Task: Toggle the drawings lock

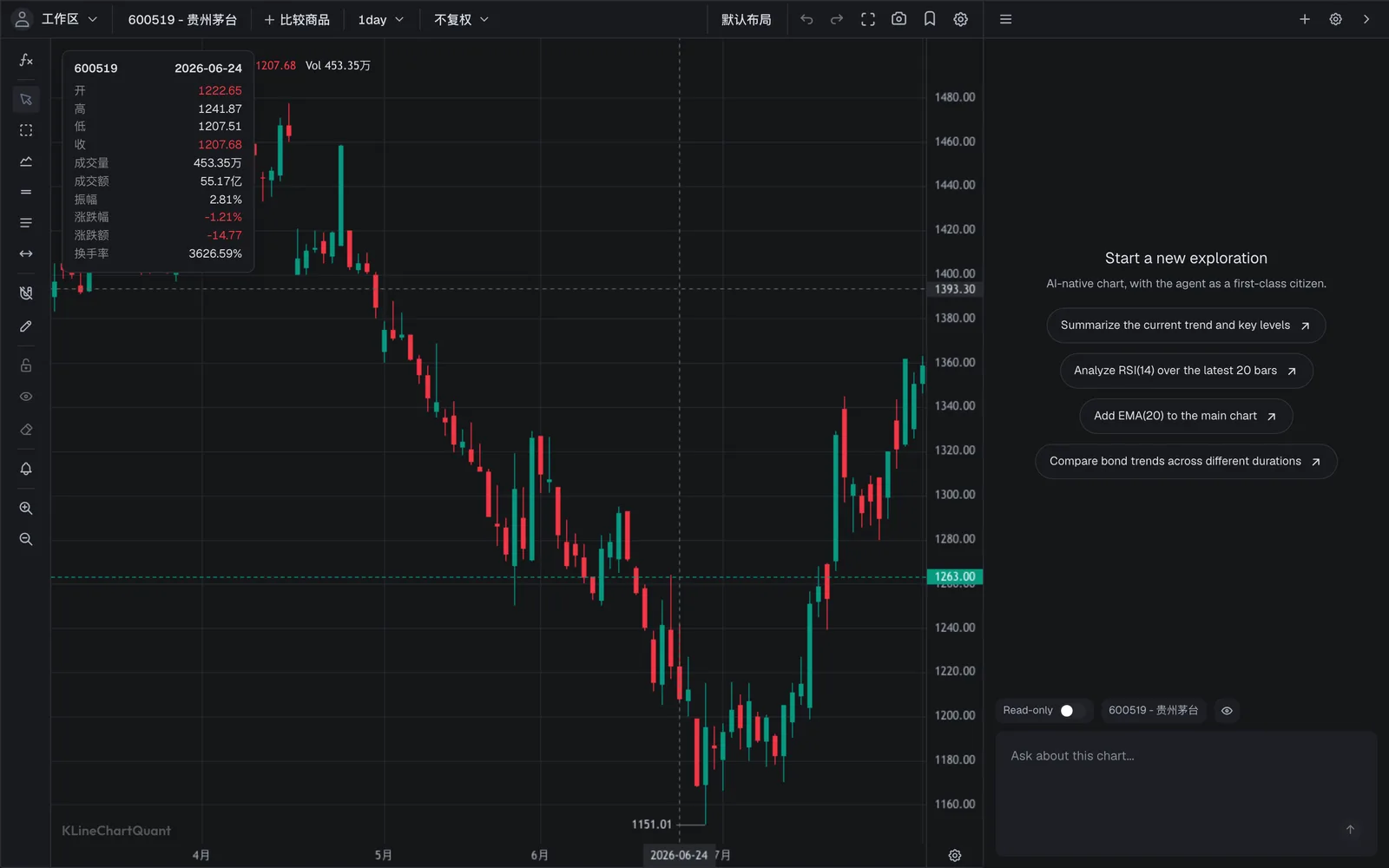Action: click(26, 365)
